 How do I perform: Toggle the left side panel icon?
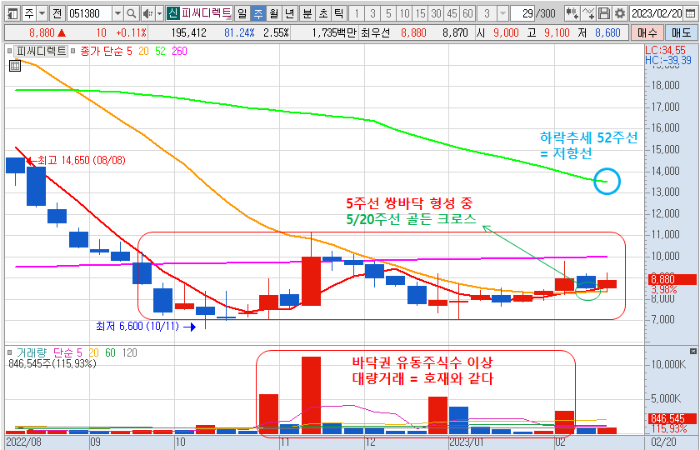[13, 13]
